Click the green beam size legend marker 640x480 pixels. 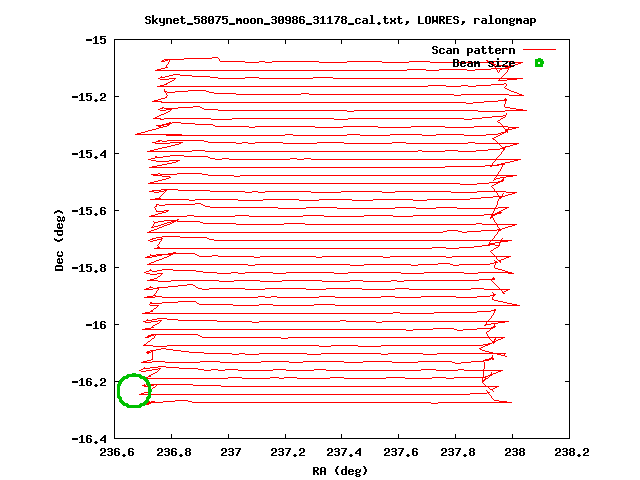point(539,63)
